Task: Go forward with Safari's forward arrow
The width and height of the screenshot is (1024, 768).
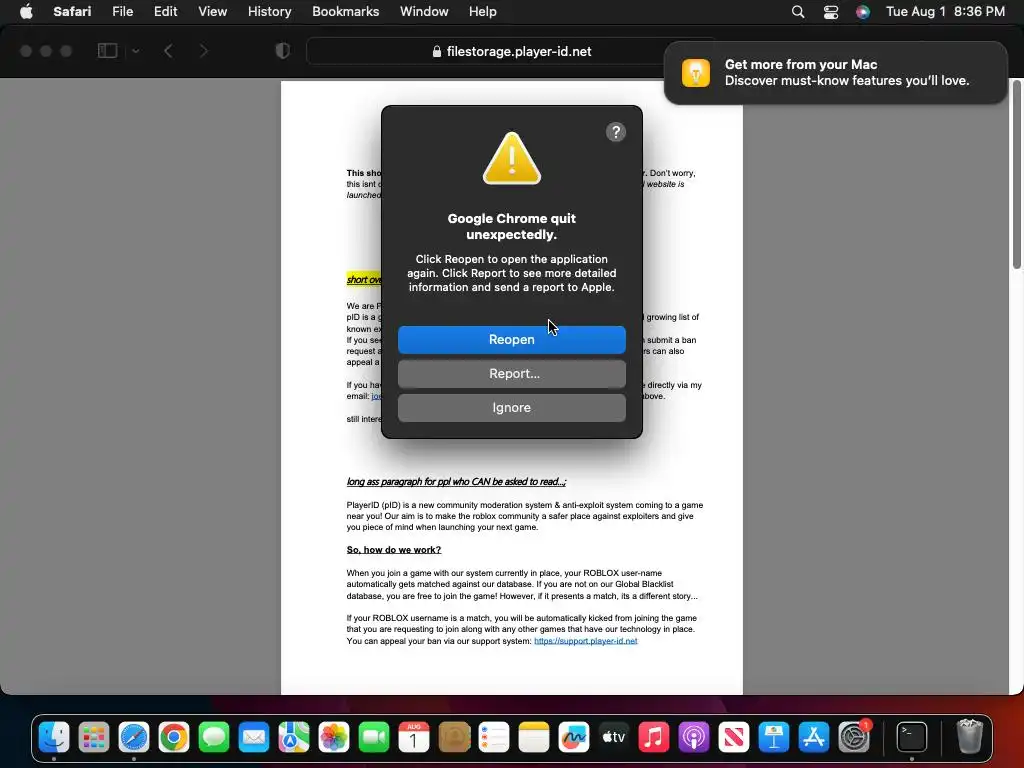Action: (204, 51)
